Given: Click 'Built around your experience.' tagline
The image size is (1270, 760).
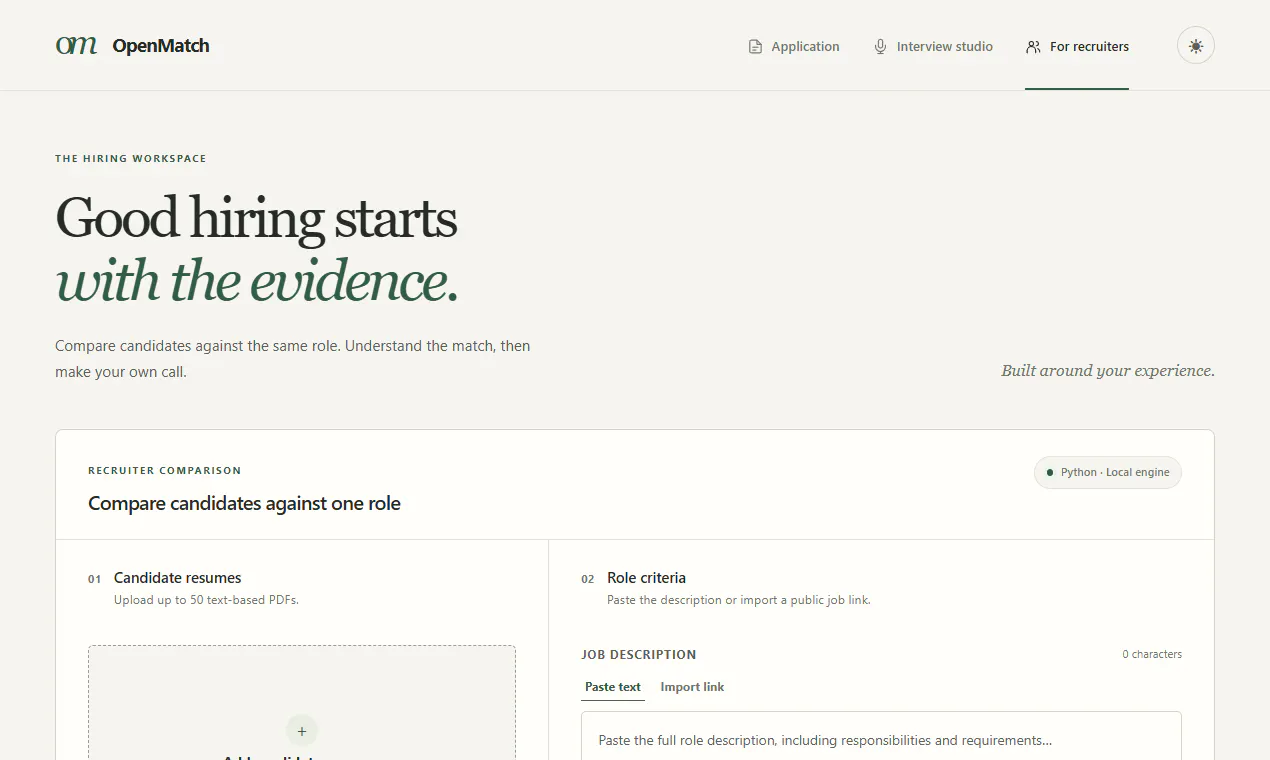Looking at the screenshot, I should point(1108,371).
